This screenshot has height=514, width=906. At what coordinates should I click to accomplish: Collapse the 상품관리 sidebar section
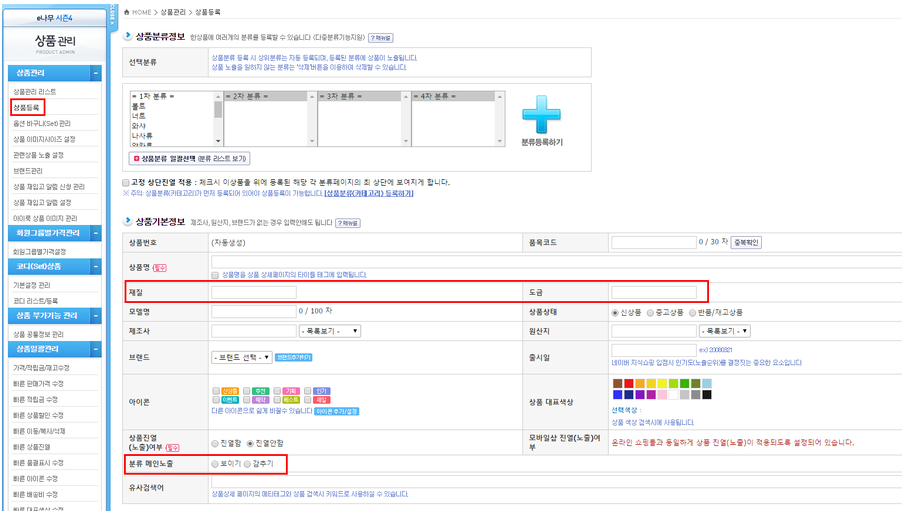tap(96, 73)
